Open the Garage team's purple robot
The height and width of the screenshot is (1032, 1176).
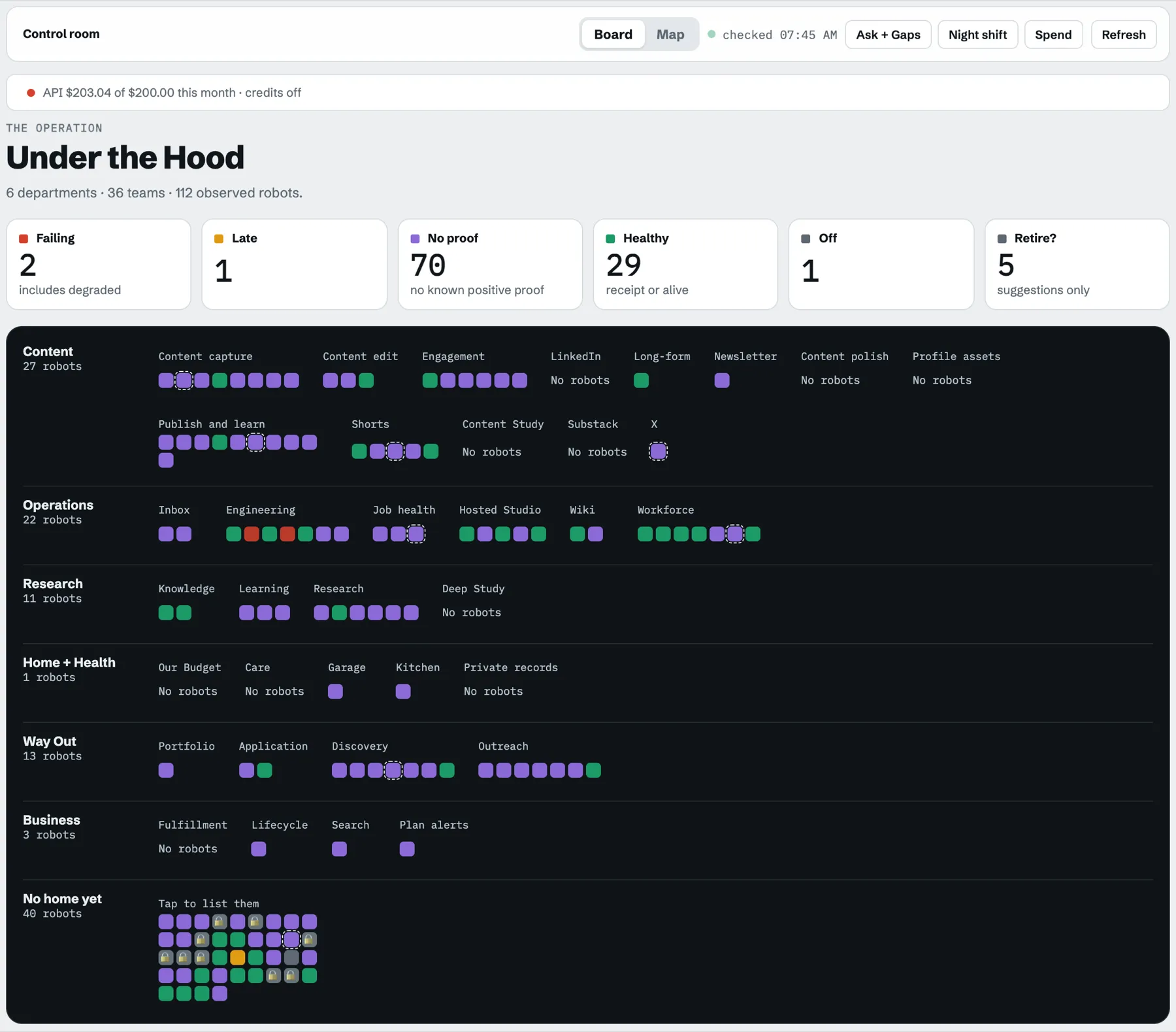tap(335, 691)
